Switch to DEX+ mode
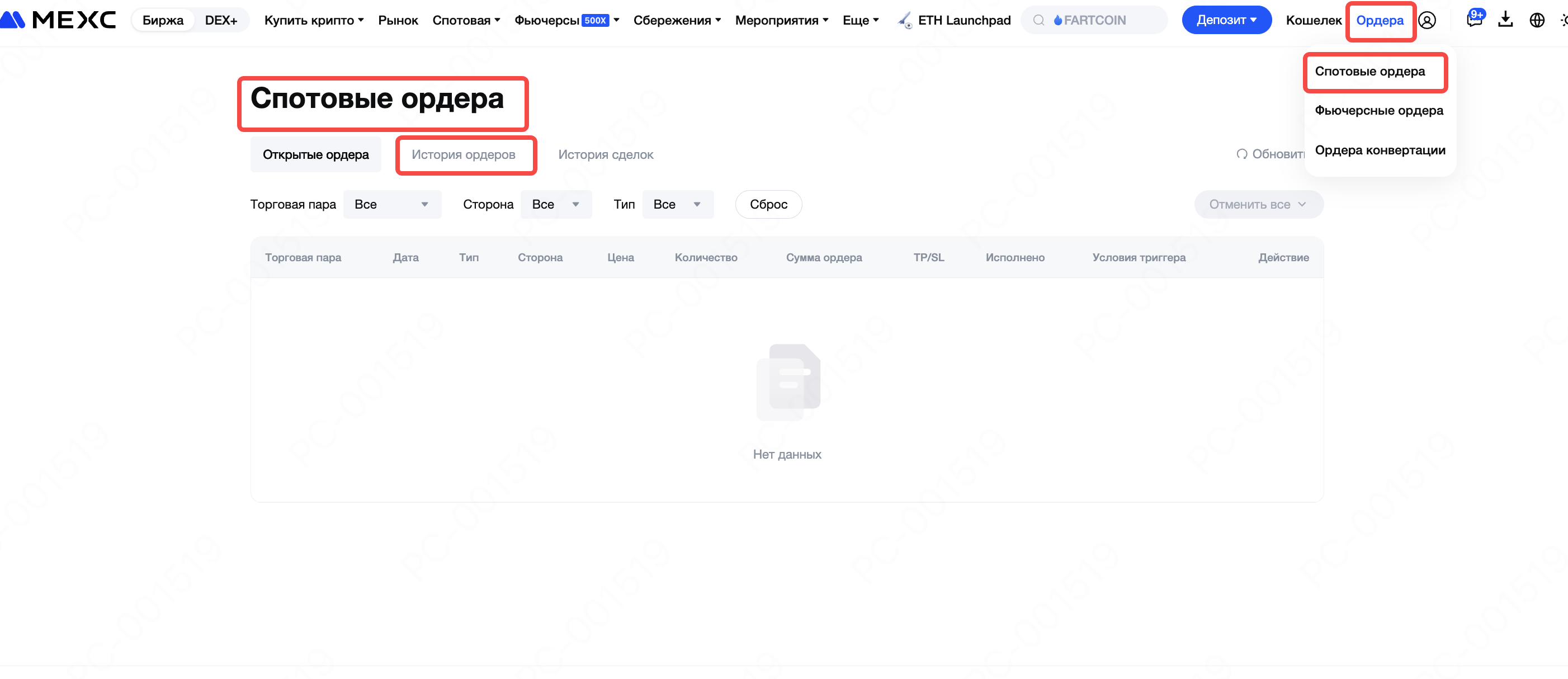Screen dimensions: 1568x679 pos(220,20)
